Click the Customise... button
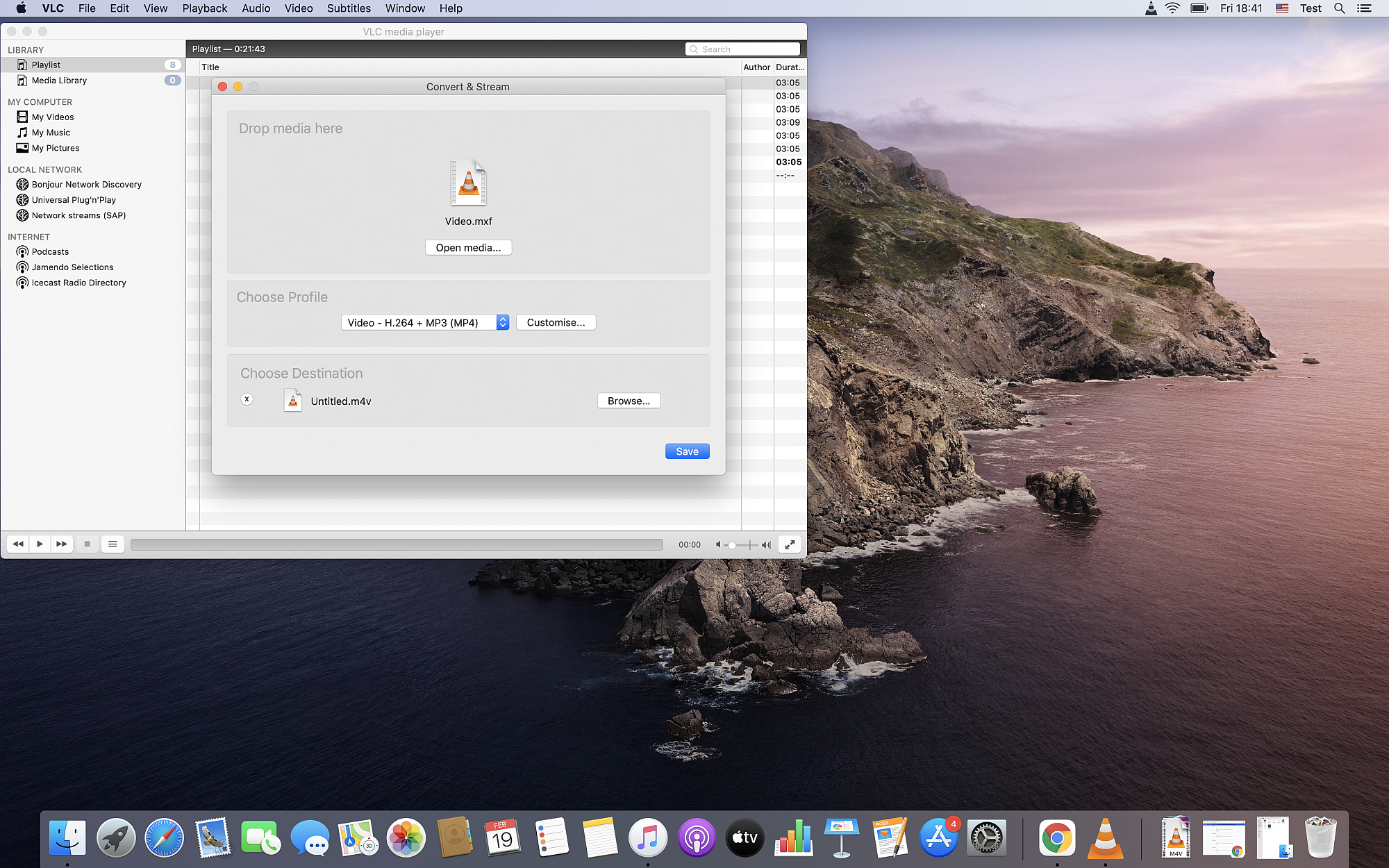Image resolution: width=1389 pixels, height=868 pixels. click(x=556, y=323)
